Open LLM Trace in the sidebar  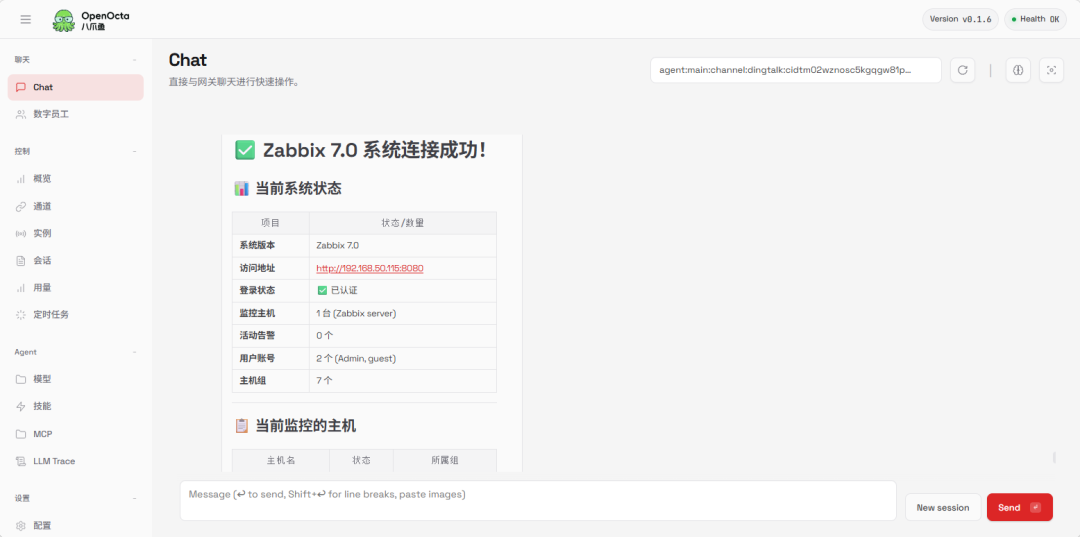(x=76, y=461)
